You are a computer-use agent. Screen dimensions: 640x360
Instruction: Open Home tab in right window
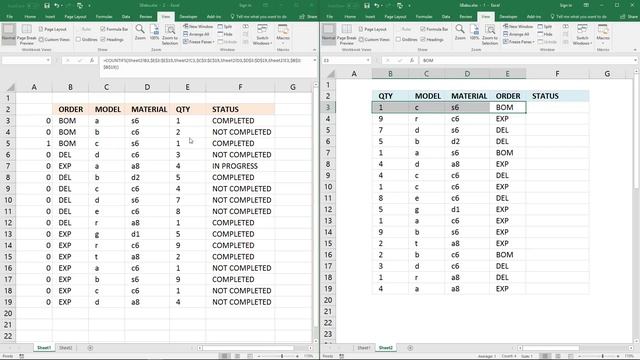(350, 17)
